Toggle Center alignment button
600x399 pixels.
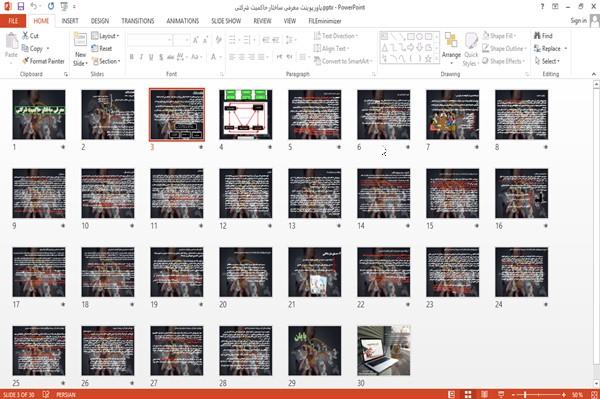(241, 57)
